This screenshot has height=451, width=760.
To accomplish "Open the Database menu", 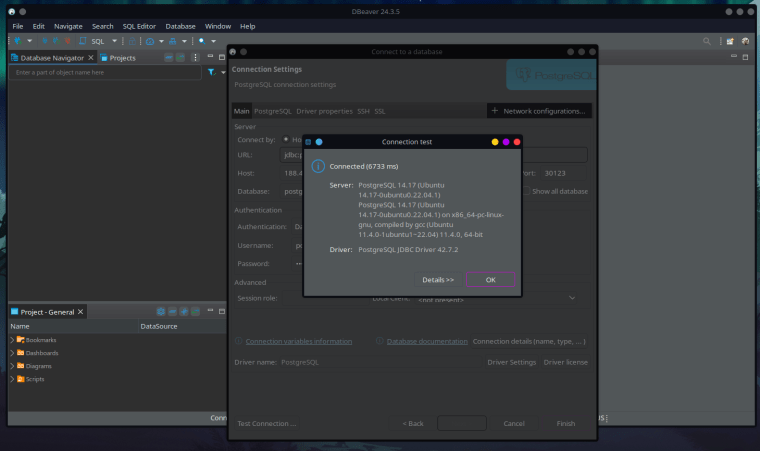I will point(180,26).
